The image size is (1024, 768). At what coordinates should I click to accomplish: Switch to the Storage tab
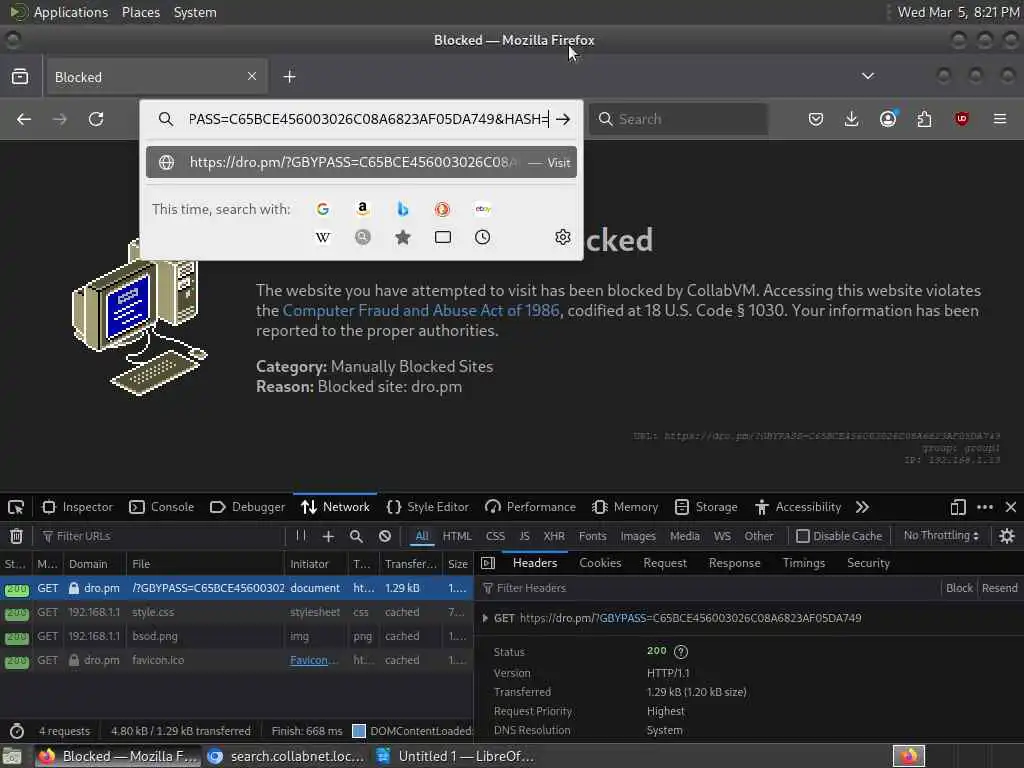click(x=706, y=507)
